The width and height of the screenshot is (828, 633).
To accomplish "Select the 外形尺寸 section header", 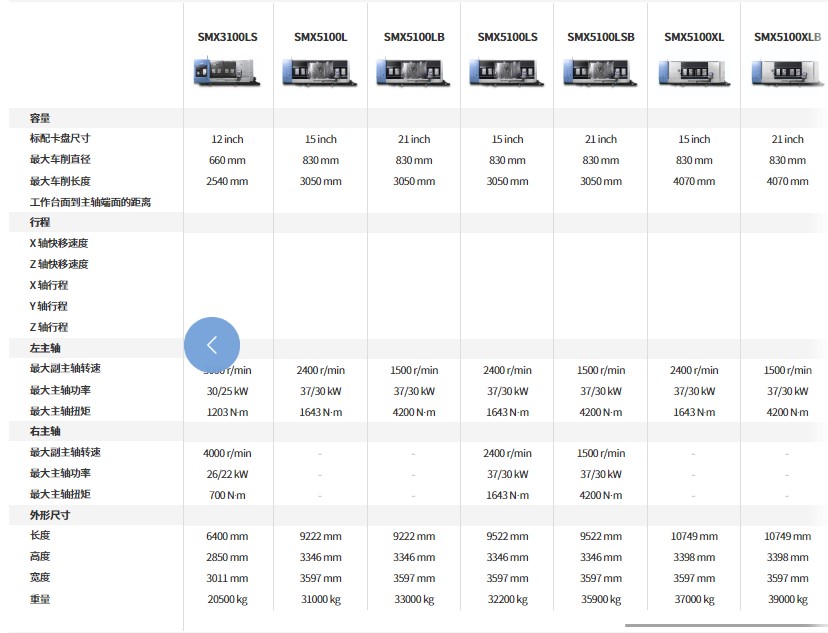I will (50, 515).
